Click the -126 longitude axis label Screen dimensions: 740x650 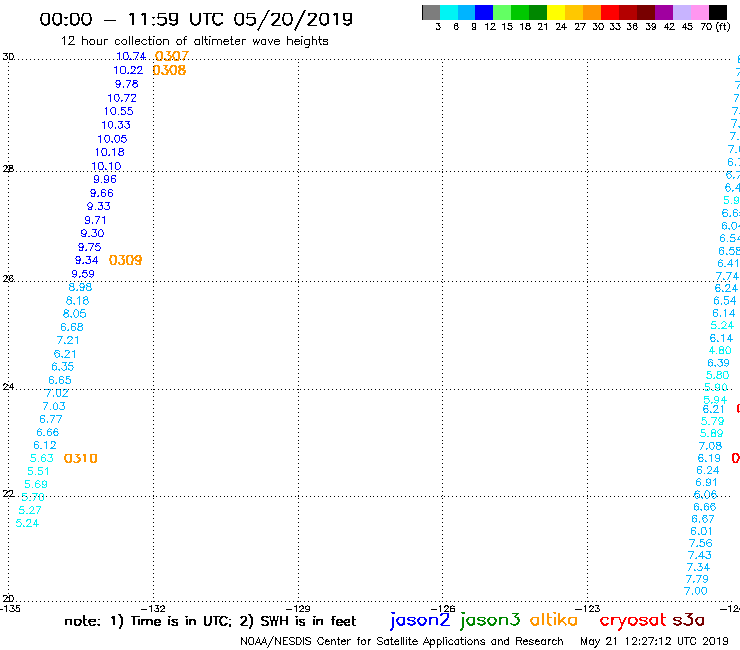[443, 608]
